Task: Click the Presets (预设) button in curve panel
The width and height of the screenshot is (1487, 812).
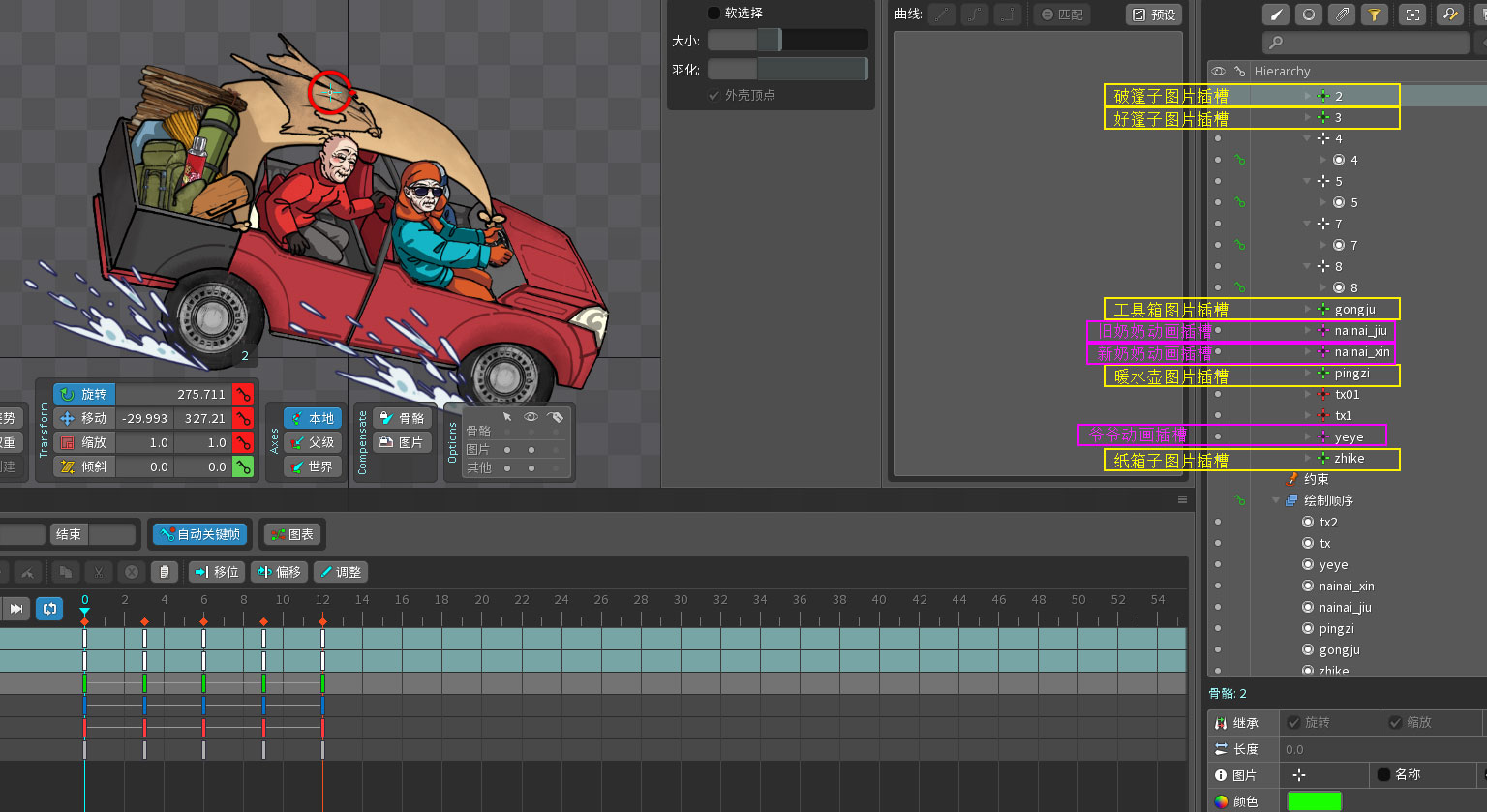Action: click(1154, 15)
